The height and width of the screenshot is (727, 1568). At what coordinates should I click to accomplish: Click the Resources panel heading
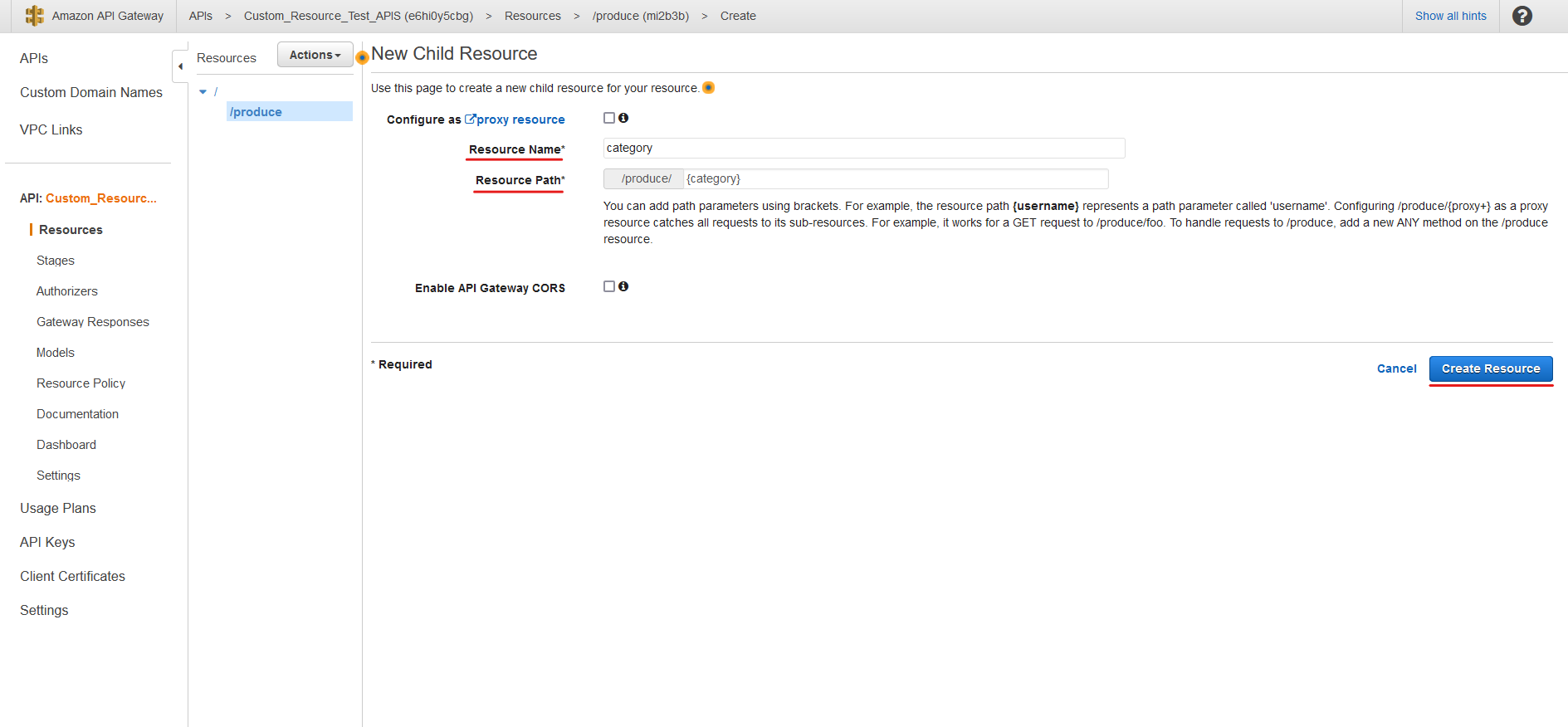pos(227,58)
